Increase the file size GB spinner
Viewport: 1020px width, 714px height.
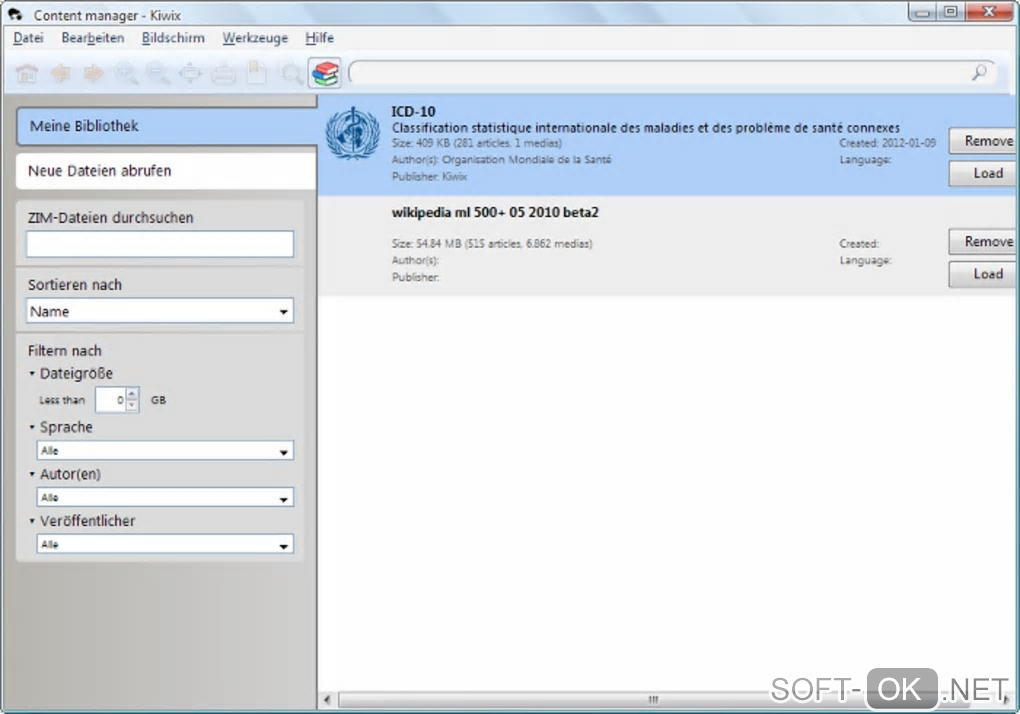(132, 394)
